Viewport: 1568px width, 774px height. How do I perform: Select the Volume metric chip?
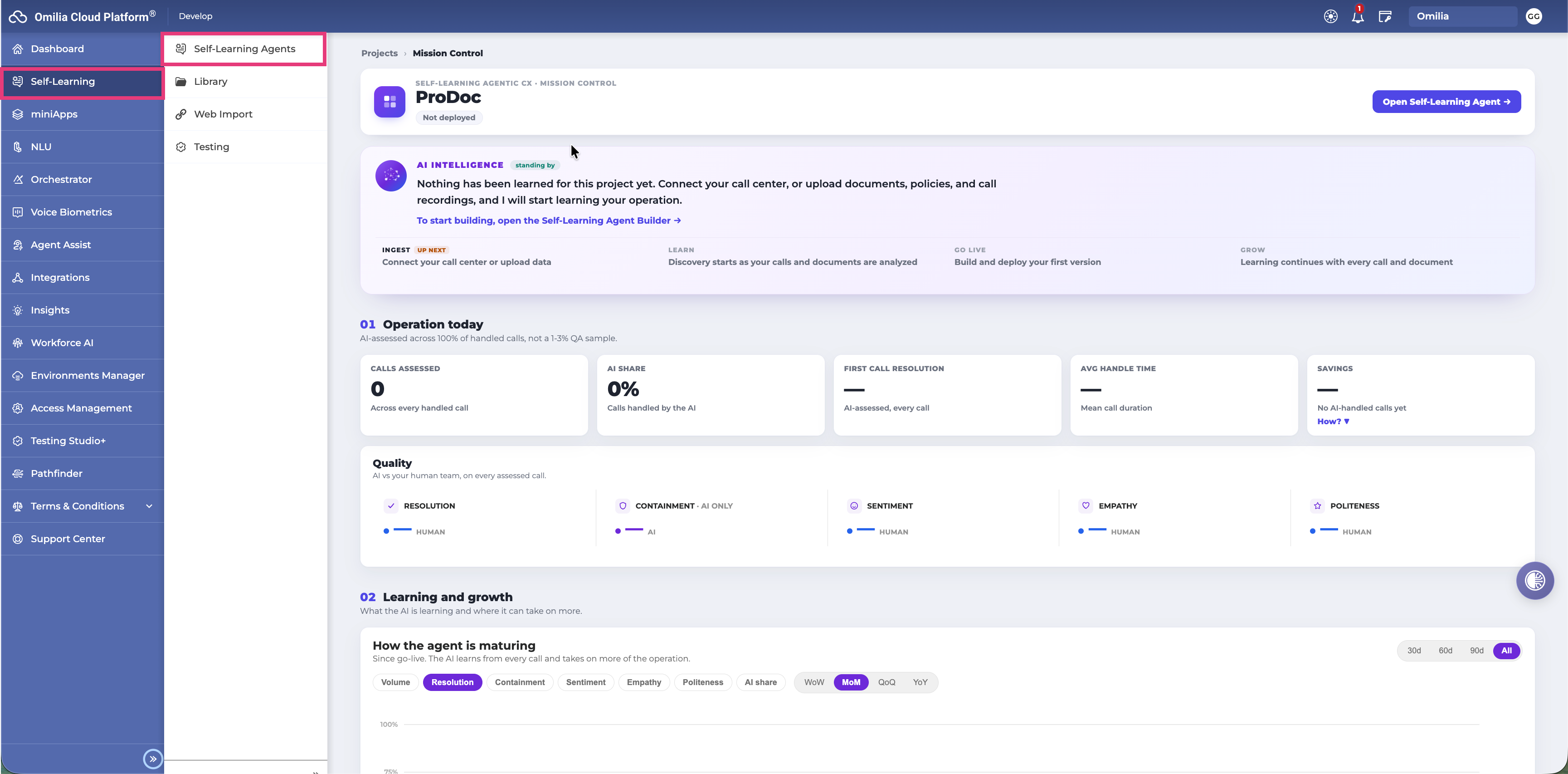coord(396,682)
